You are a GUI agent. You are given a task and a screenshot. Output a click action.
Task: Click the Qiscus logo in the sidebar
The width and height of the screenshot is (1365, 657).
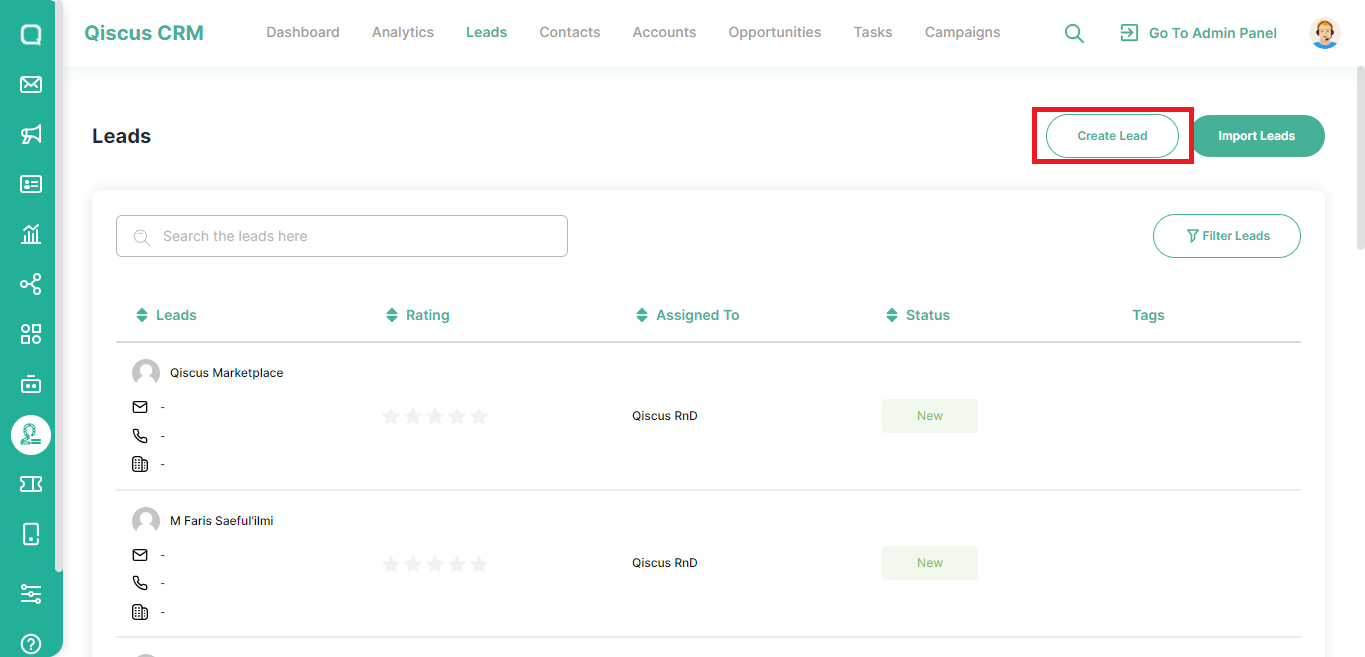point(31,35)
